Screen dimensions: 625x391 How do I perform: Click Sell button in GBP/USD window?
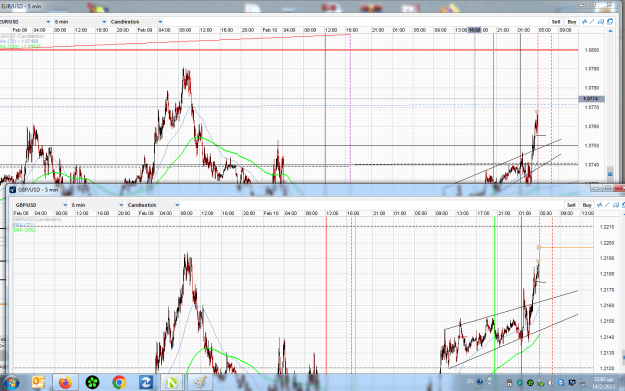coord(571,205)
